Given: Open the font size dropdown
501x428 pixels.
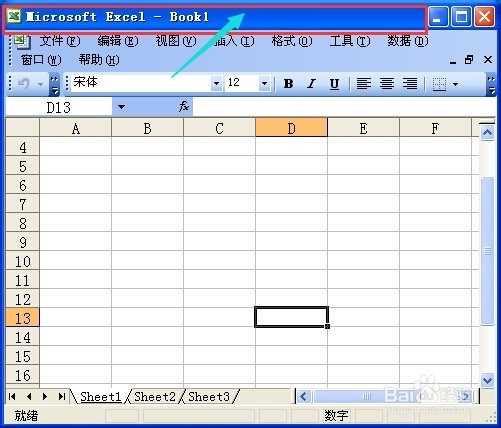Looking at the screenshot, I should [264, 83].
